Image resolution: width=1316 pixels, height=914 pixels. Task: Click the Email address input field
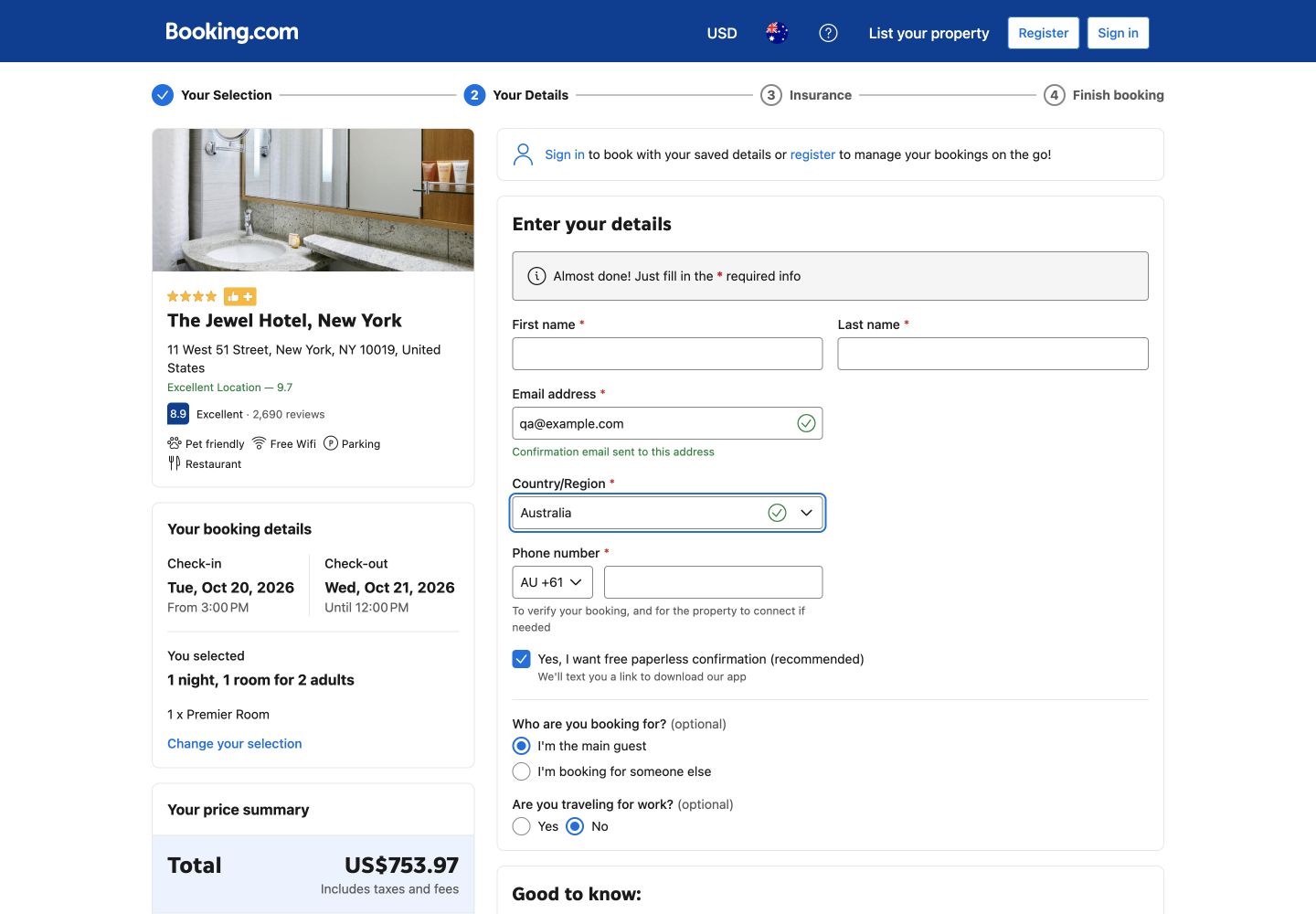coord(667,423)
